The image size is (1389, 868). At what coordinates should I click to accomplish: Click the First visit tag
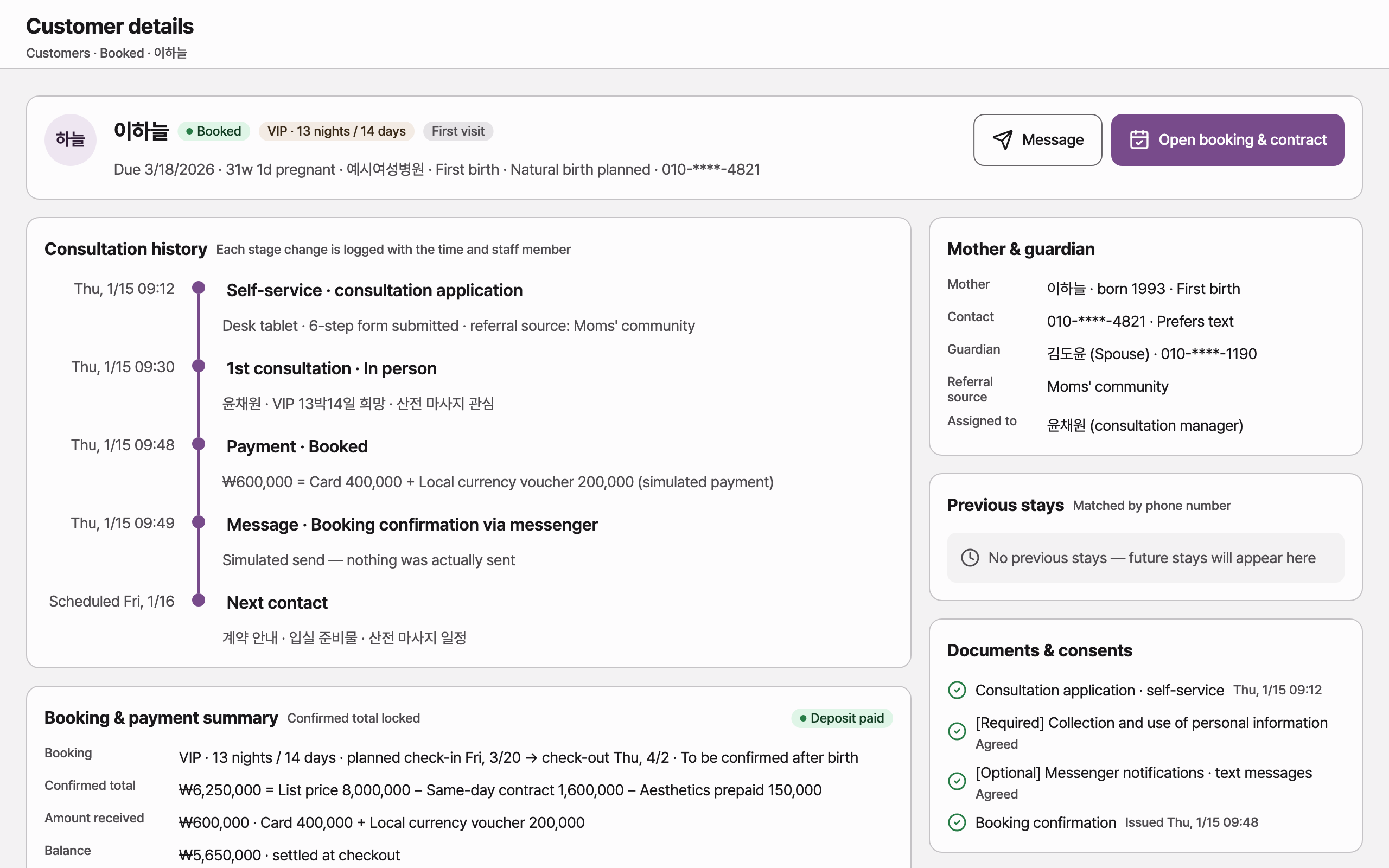pyautogui.click(x=458, y=131)
